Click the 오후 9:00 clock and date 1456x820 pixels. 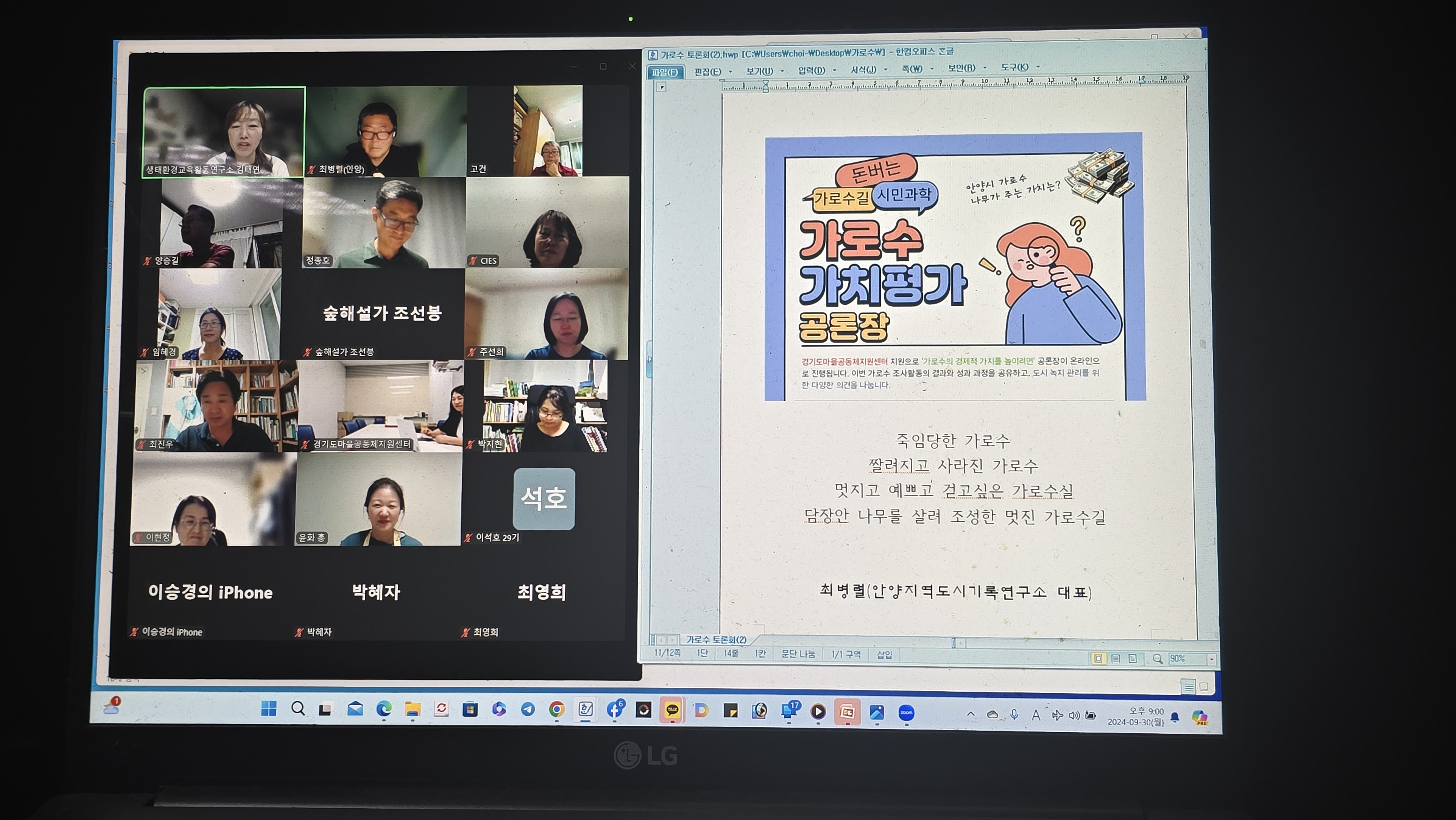[1136, 717]
